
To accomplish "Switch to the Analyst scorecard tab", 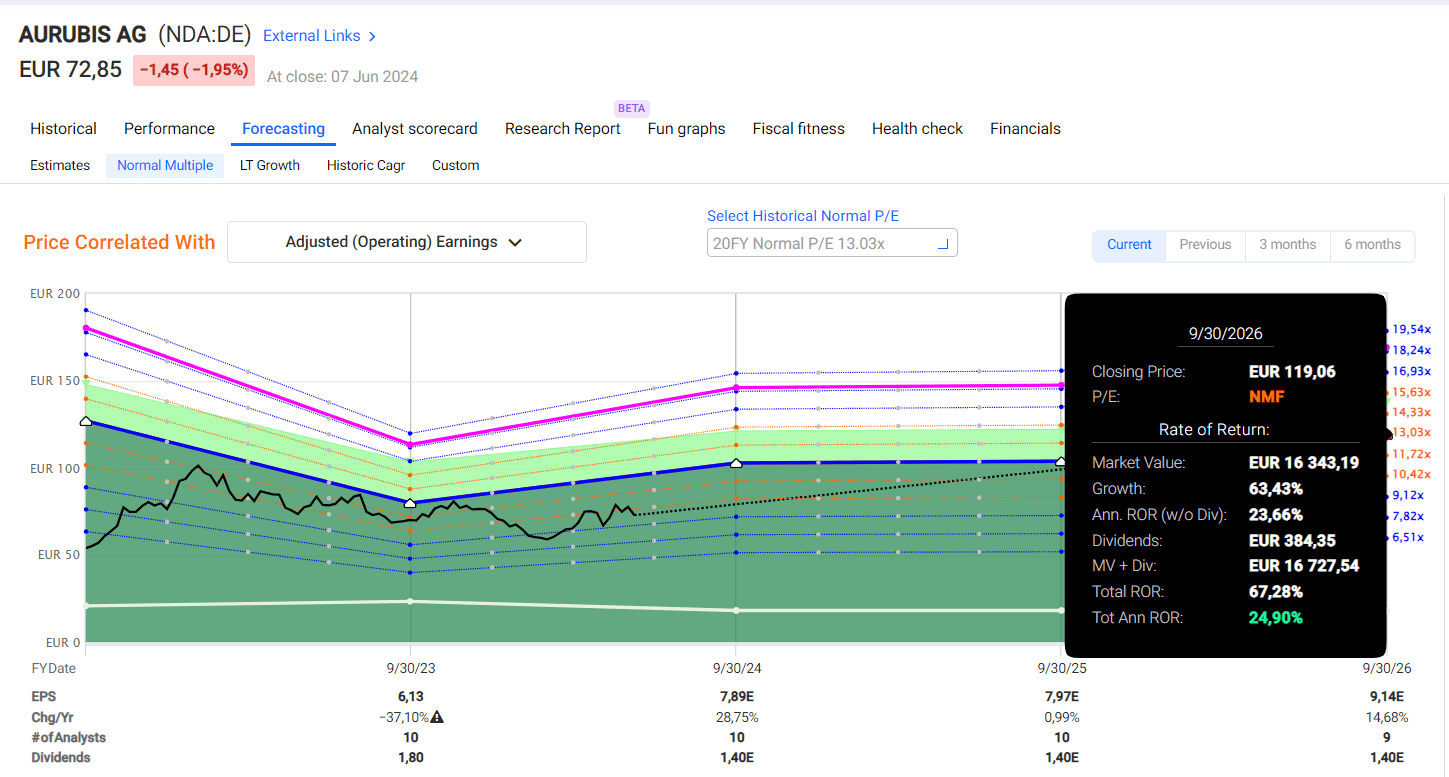I will [414, 129].
